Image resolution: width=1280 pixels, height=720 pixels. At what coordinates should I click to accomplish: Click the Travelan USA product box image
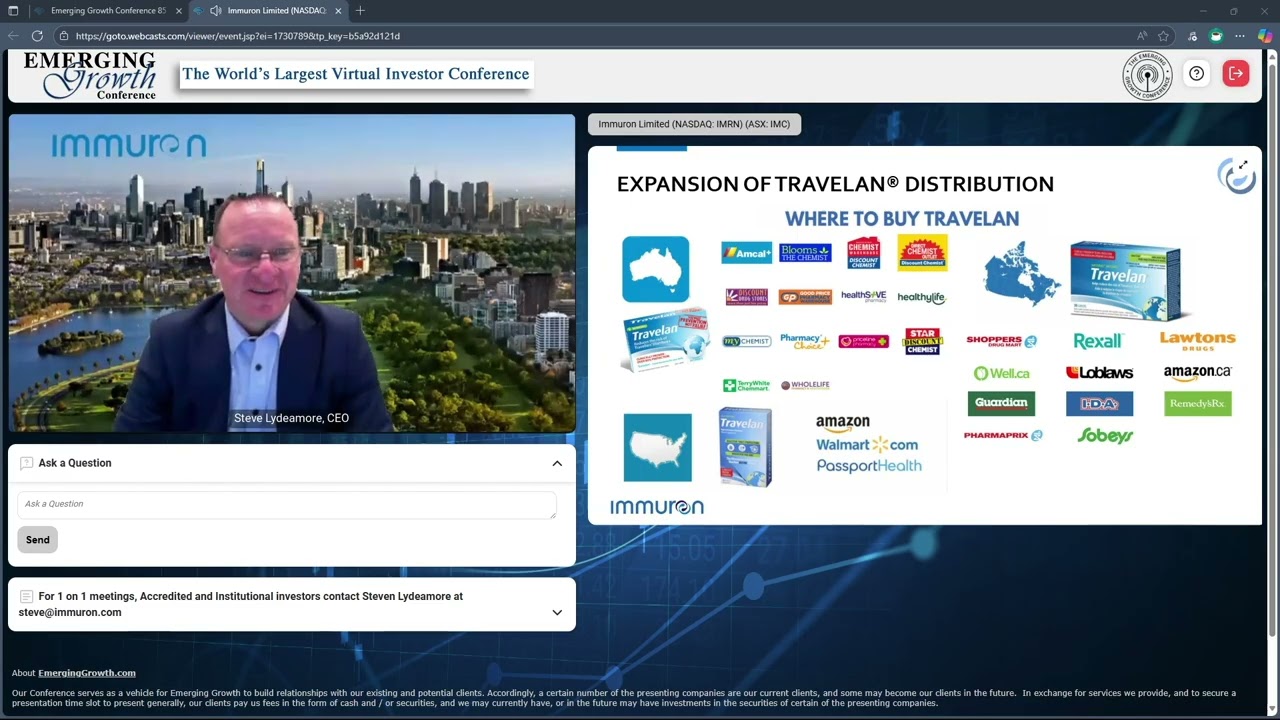pyautogui.click(x=745, y=446)
